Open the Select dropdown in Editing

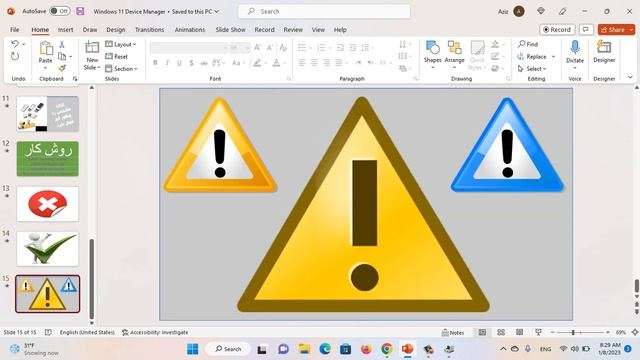[x=532, y=69]
